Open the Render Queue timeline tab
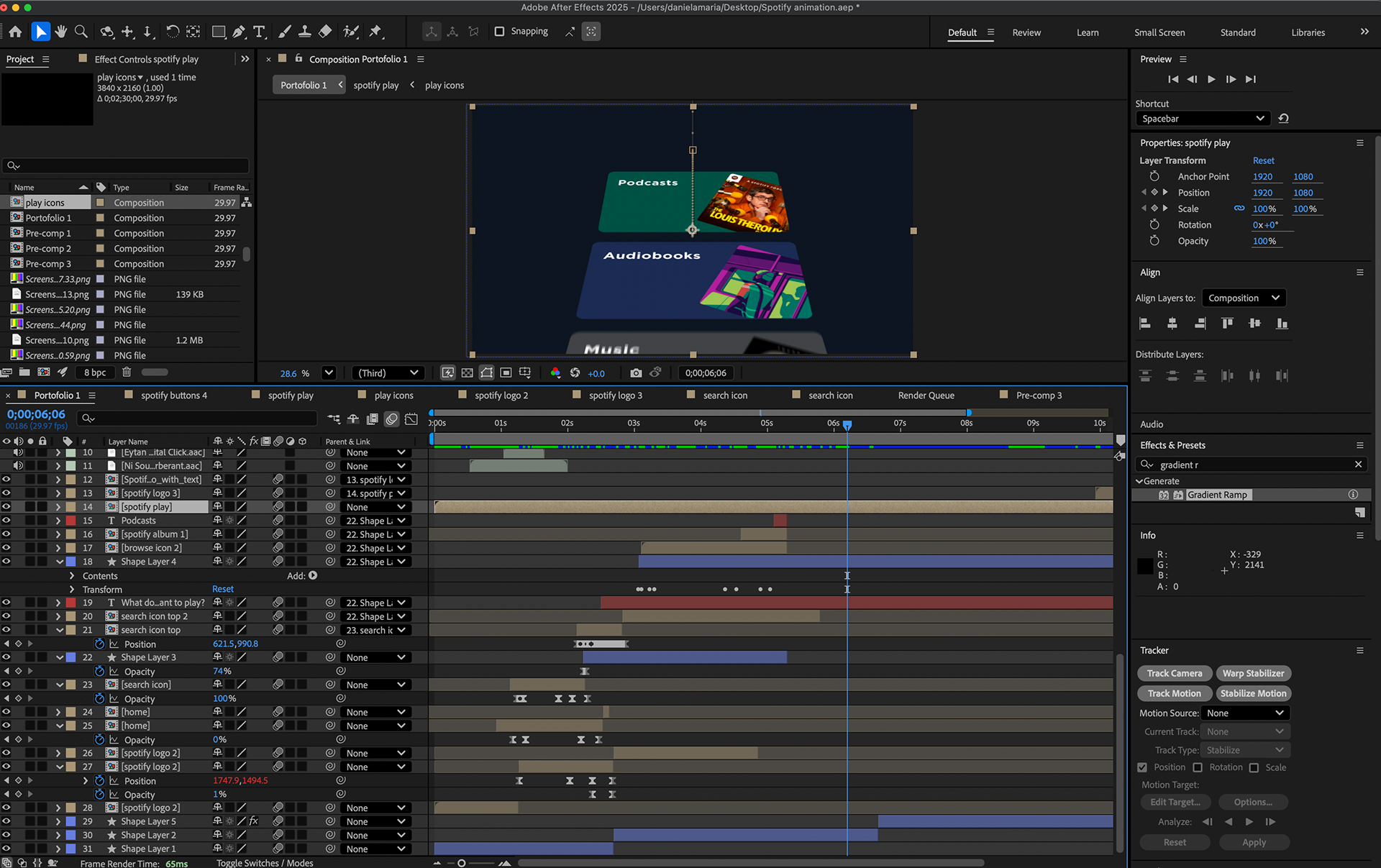 pos(926,395)
